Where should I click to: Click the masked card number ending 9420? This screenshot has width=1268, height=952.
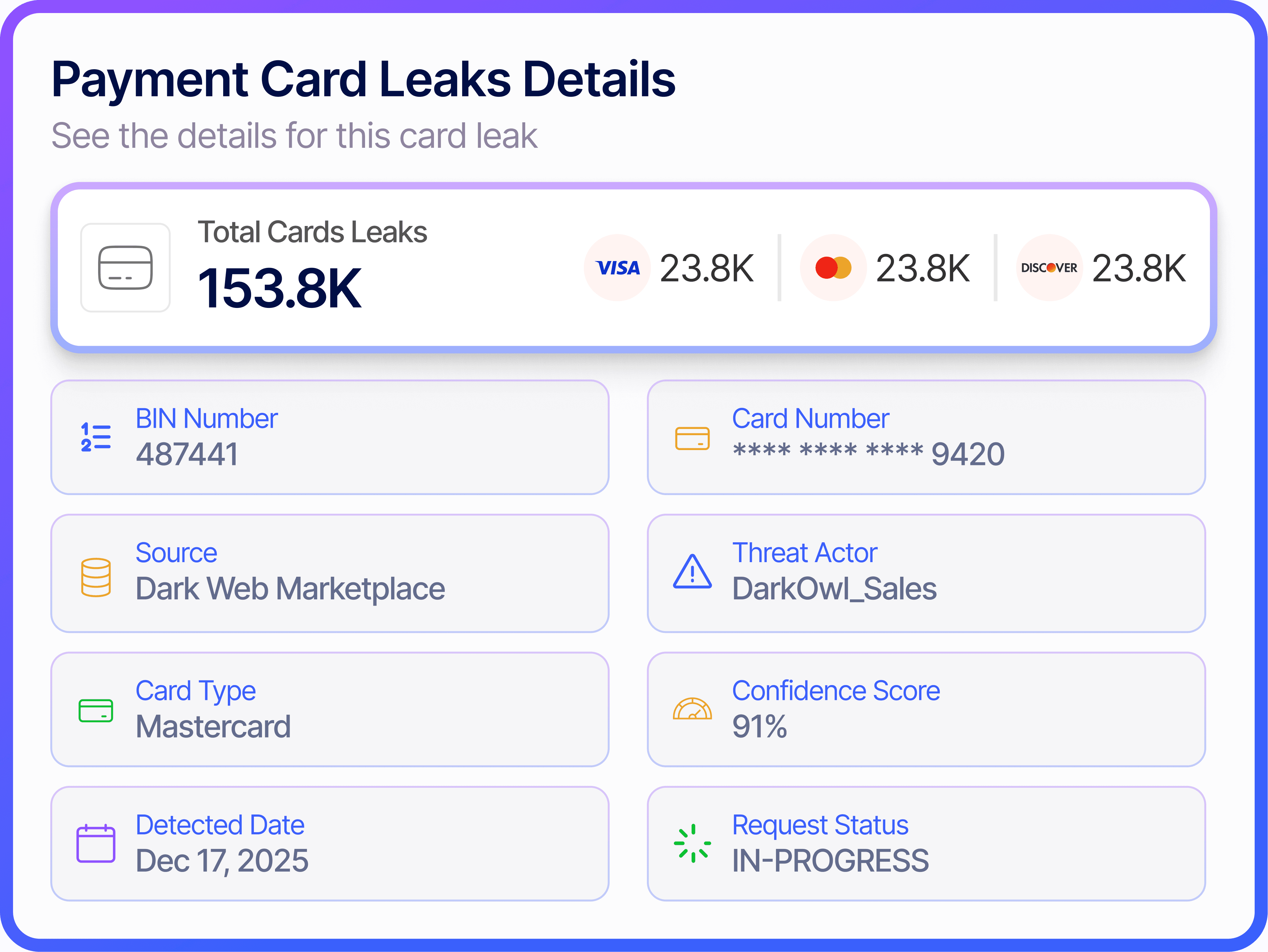868,454
